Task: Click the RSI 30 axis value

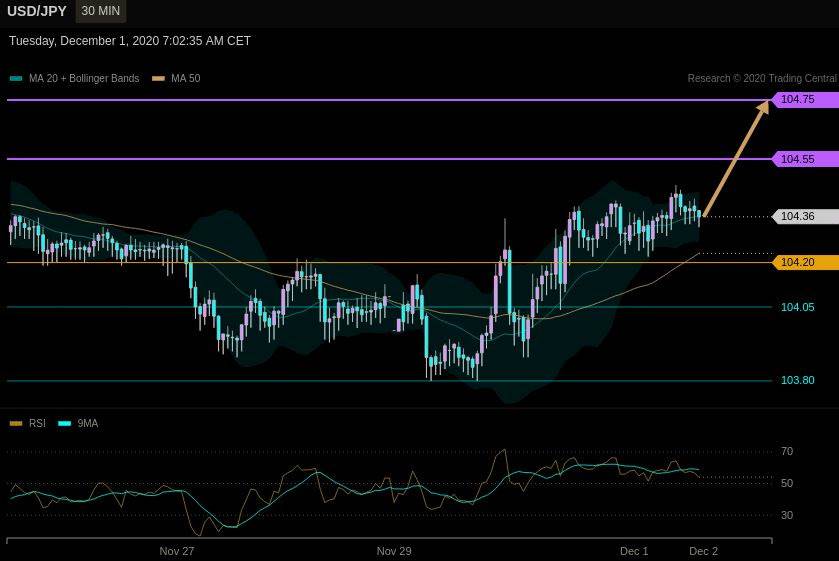Action: coord(787,515)
